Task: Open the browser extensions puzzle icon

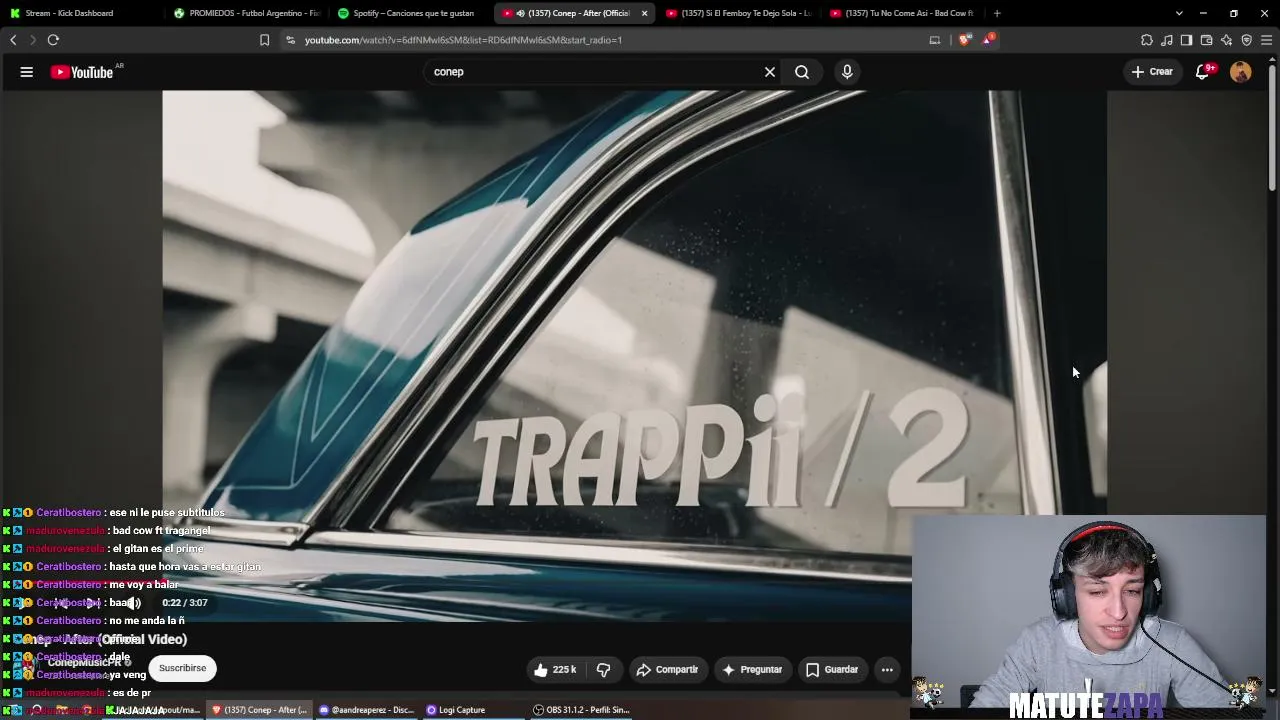Action: (x=1147, y=40)
